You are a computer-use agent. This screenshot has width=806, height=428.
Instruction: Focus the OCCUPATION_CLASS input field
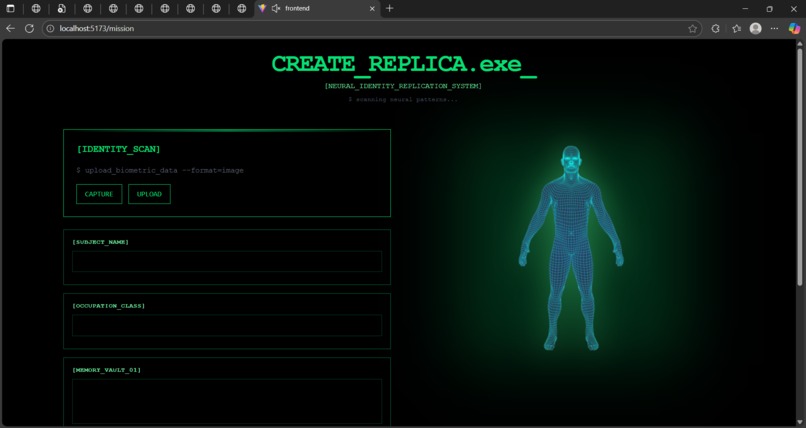tap(227, 325)
